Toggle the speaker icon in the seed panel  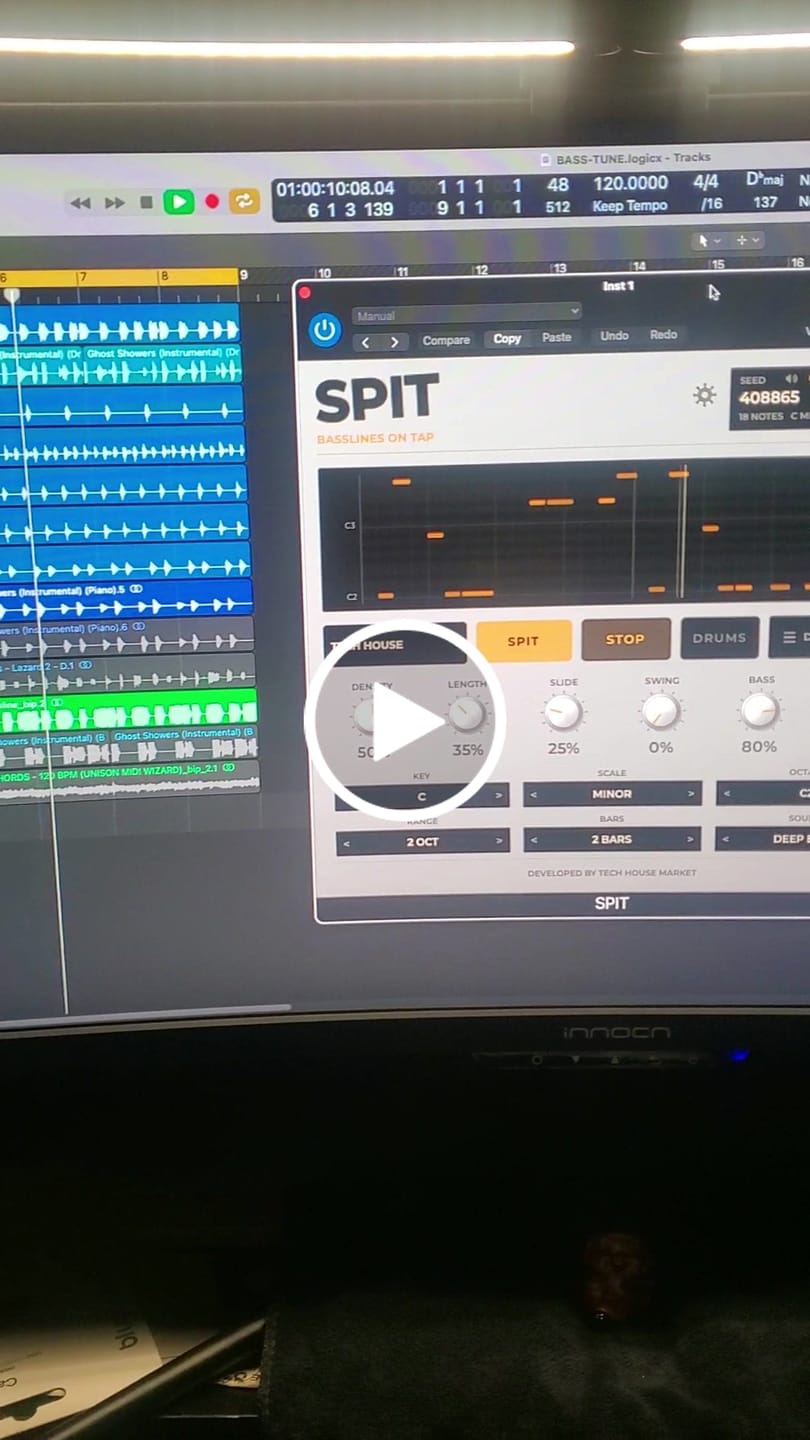pos(791,378)
